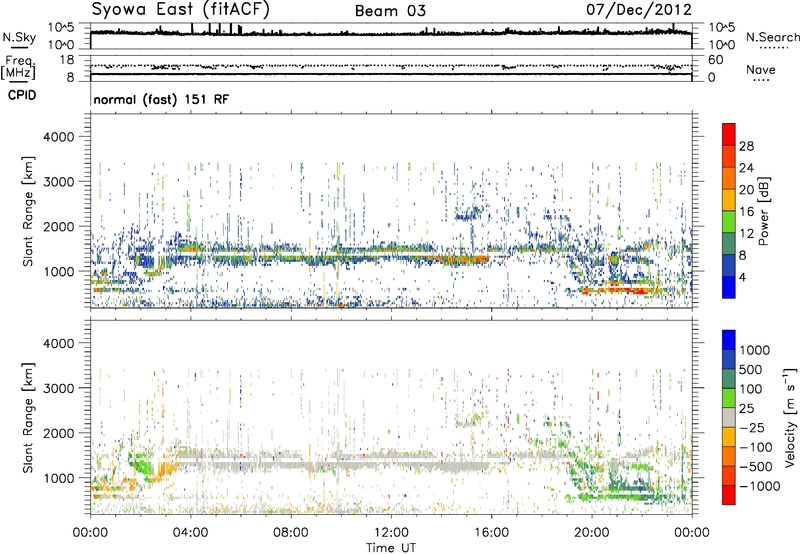Click the '−500' label on the Velocity colorbar
This screenshot has height=554, width=800.
[756, 467]
